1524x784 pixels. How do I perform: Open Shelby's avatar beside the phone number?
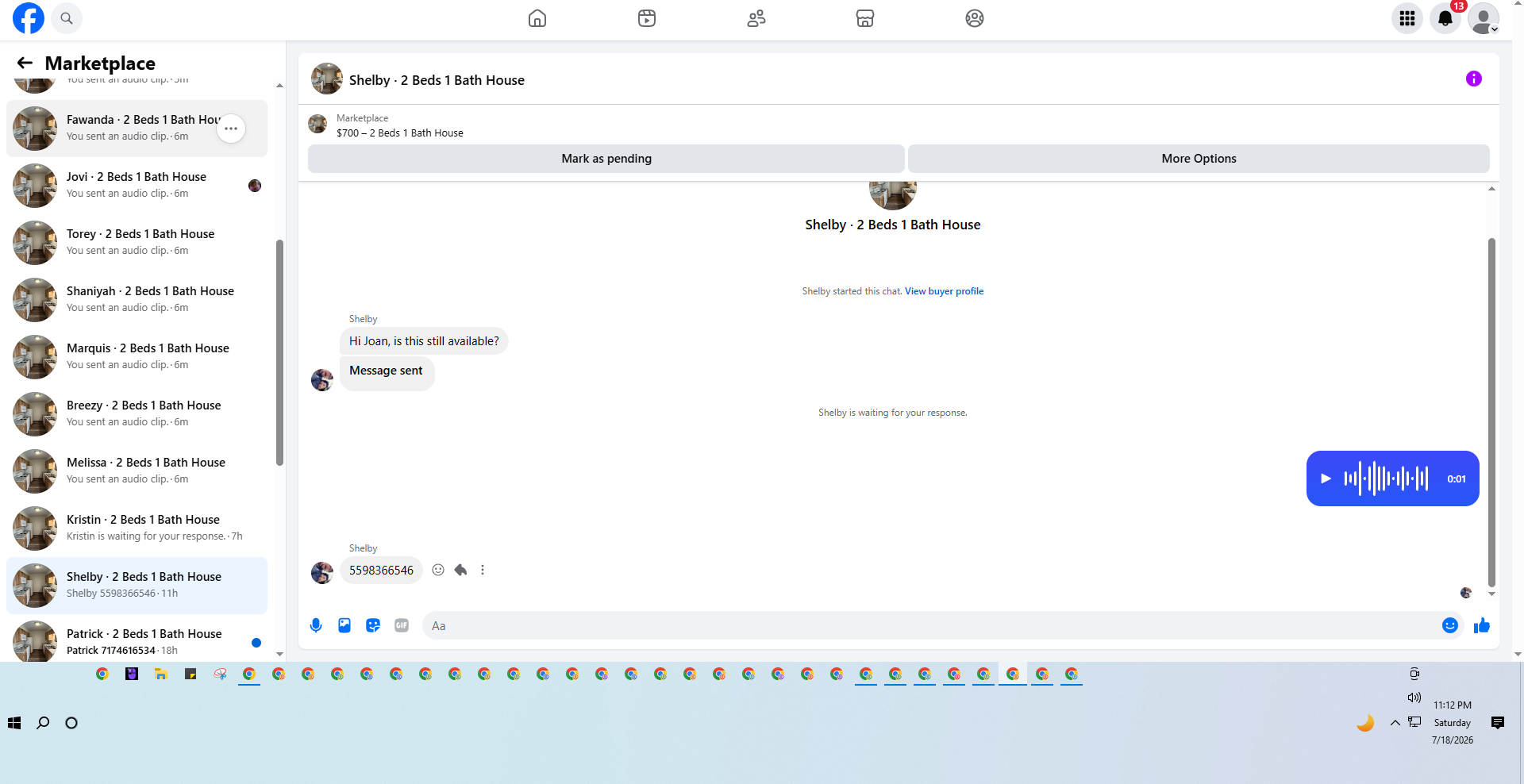321,572
